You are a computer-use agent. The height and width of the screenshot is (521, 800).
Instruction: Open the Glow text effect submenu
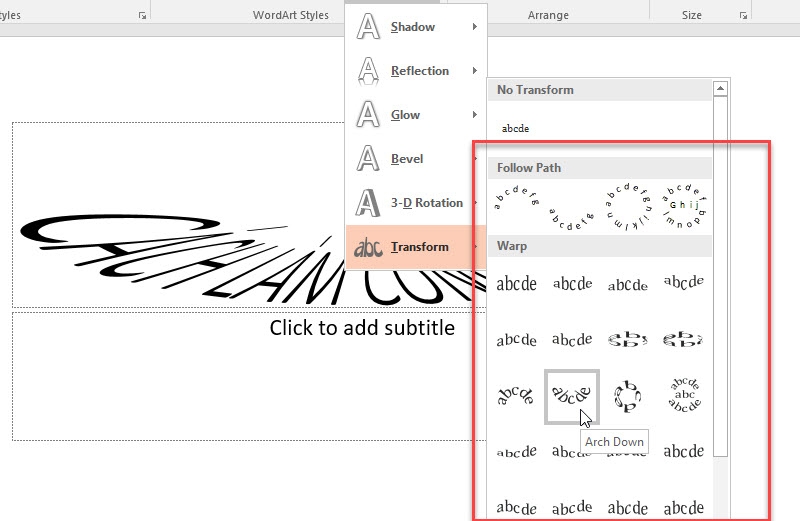click(x=416, y=114)
